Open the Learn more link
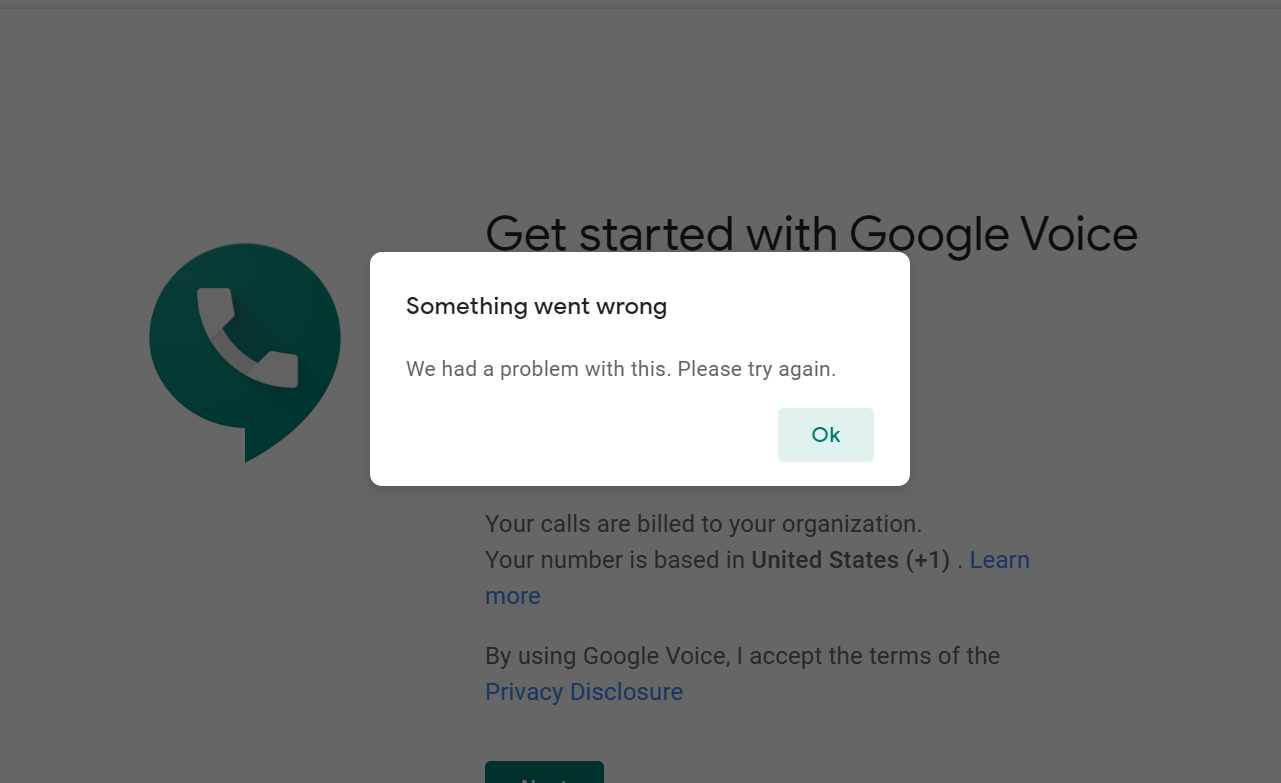 pyautogui.click(x=999, y=560)
